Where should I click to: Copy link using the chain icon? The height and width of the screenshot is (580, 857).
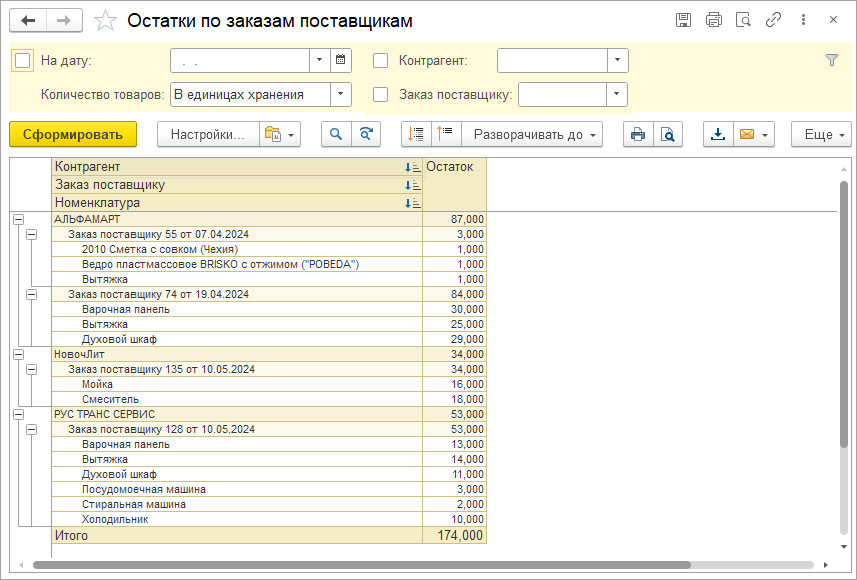772,20
